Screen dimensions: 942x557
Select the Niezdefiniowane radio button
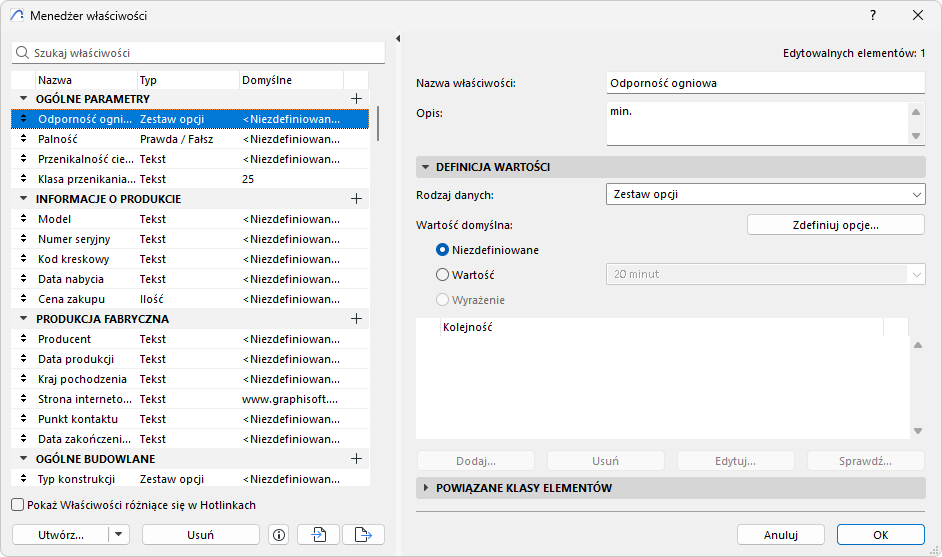click(x=442, y=250)
